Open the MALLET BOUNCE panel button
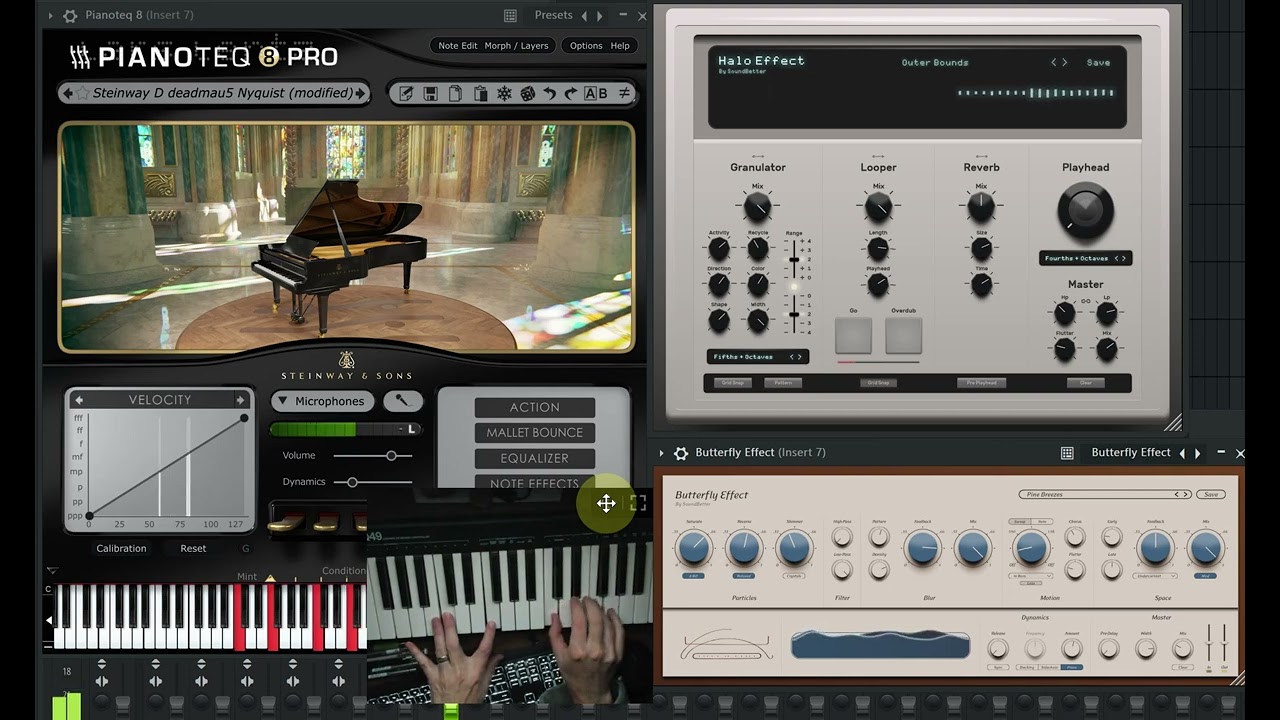This screenshot has width=1280, height=720. tap(535, 433)
